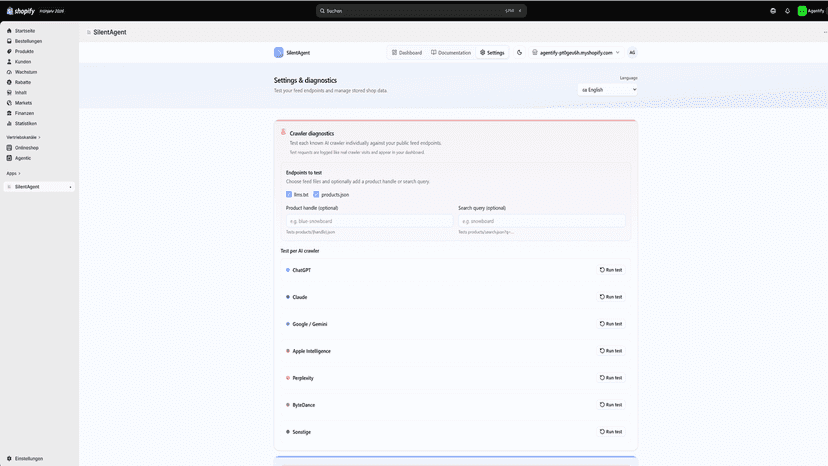
Task: Expand Apps section in sidebar
Action: pos(13,173)
